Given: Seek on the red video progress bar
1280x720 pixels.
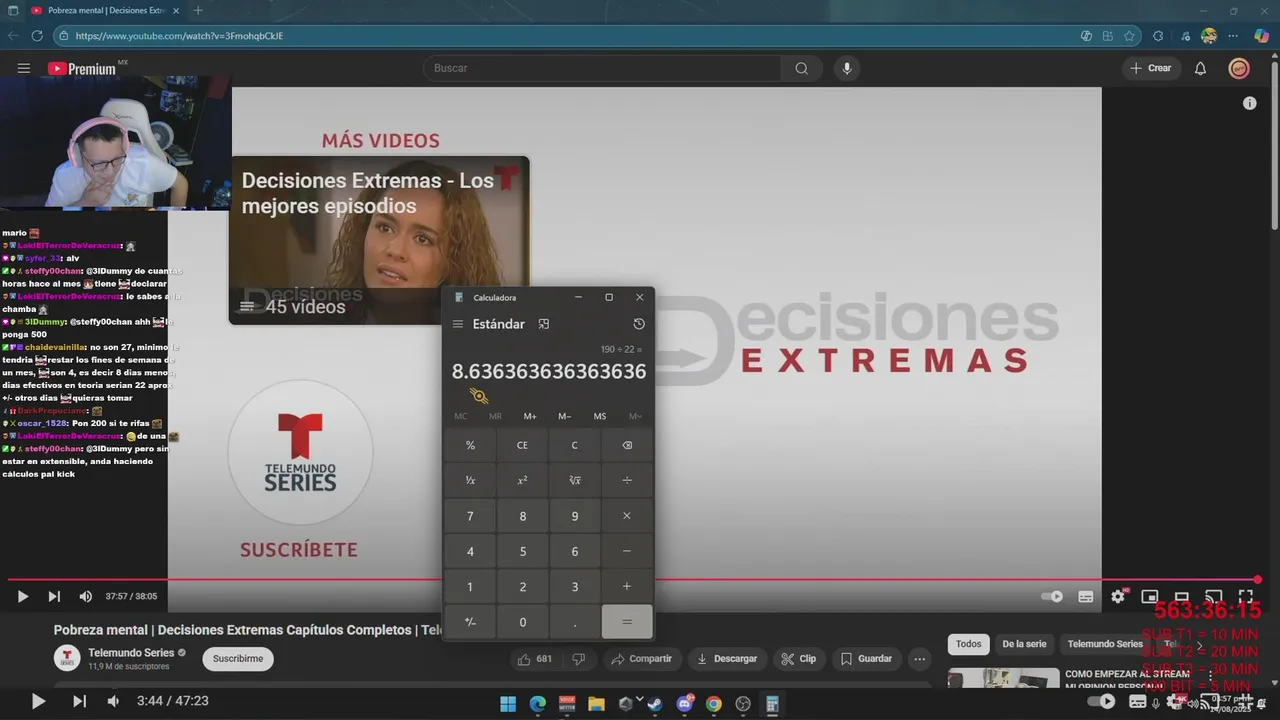Looking at the screenshot, I should pos(632,579).
